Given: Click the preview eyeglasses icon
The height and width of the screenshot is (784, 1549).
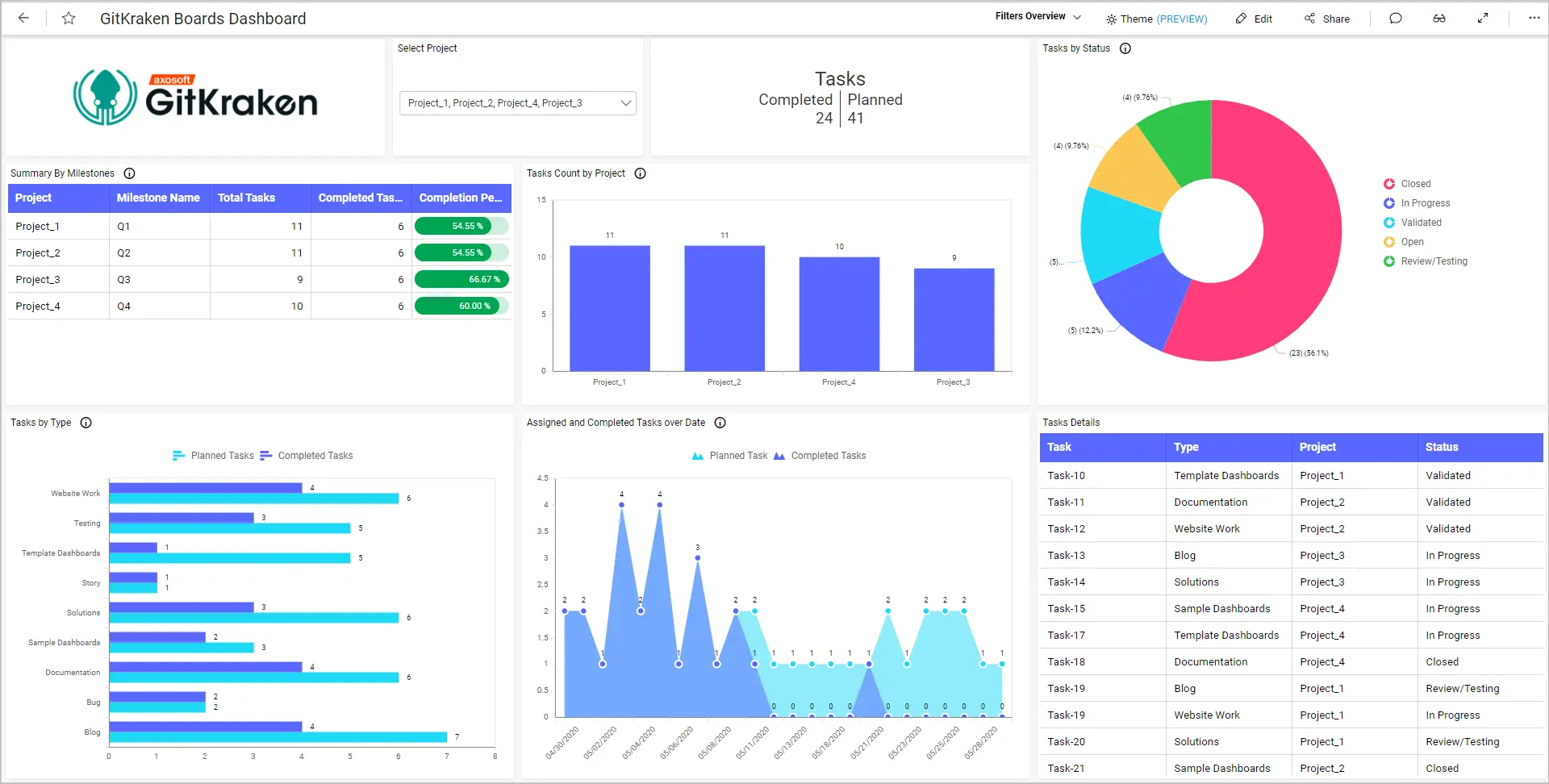Looking at the screenshot, I should (x=1439, y=18).
